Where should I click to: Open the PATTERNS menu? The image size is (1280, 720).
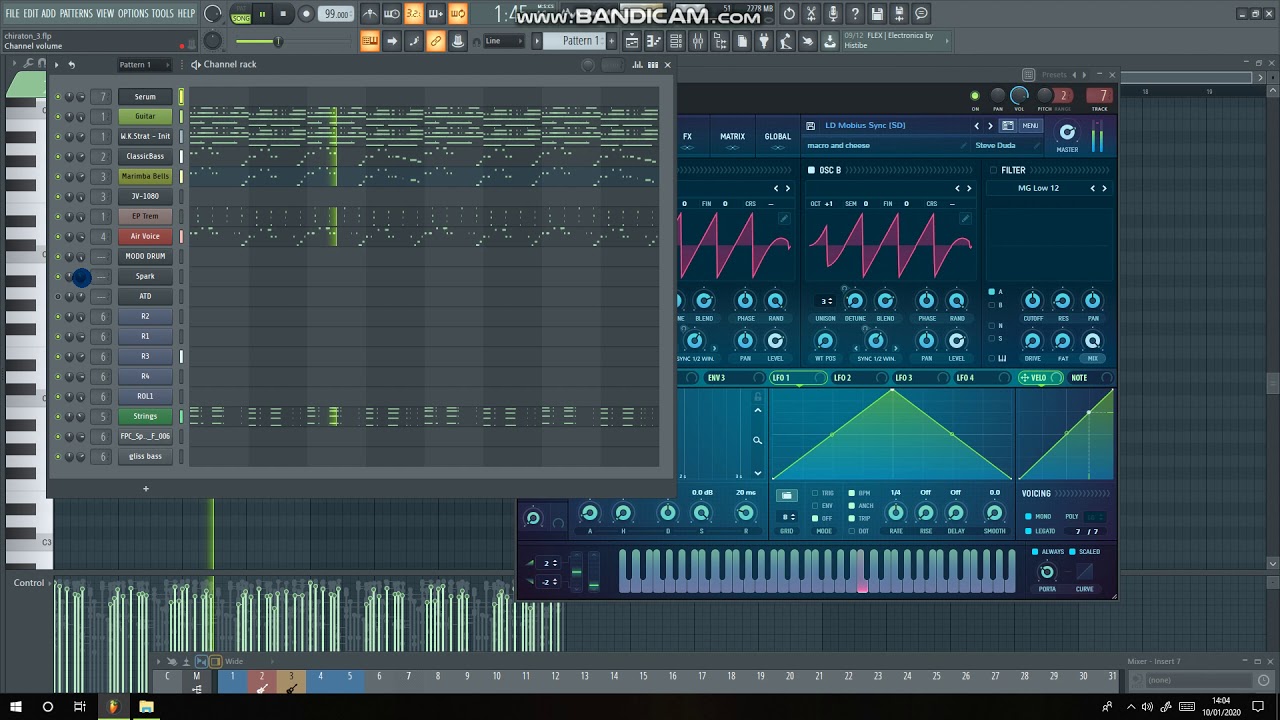pyautogui.click(x=76, y=13)
